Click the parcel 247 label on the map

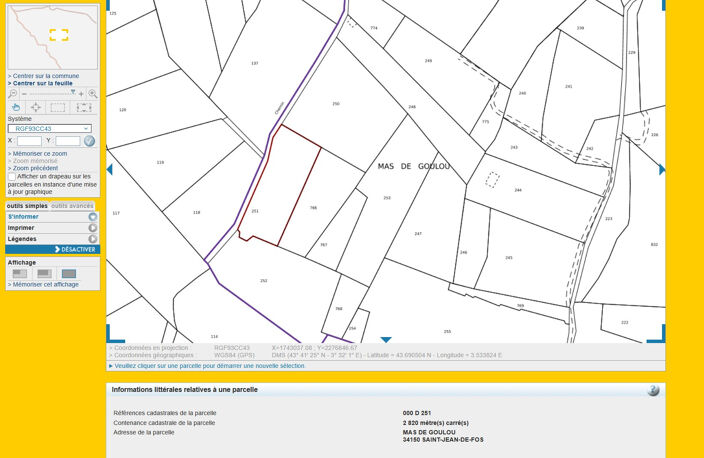click(418, 233)
